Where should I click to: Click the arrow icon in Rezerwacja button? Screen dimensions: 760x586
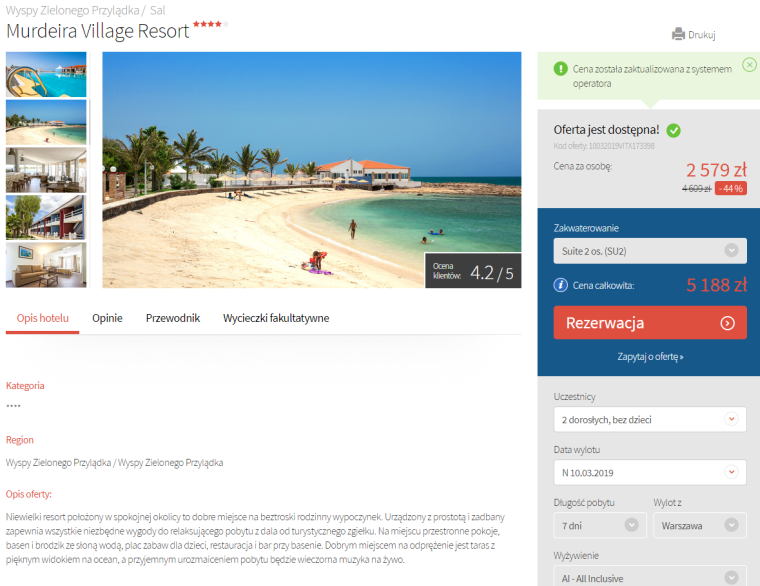click(x=727, y=323)
